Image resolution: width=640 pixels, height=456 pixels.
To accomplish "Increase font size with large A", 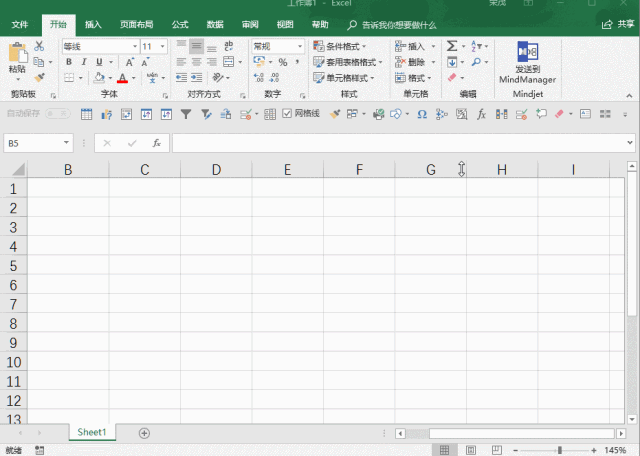I will pos(129,62).
